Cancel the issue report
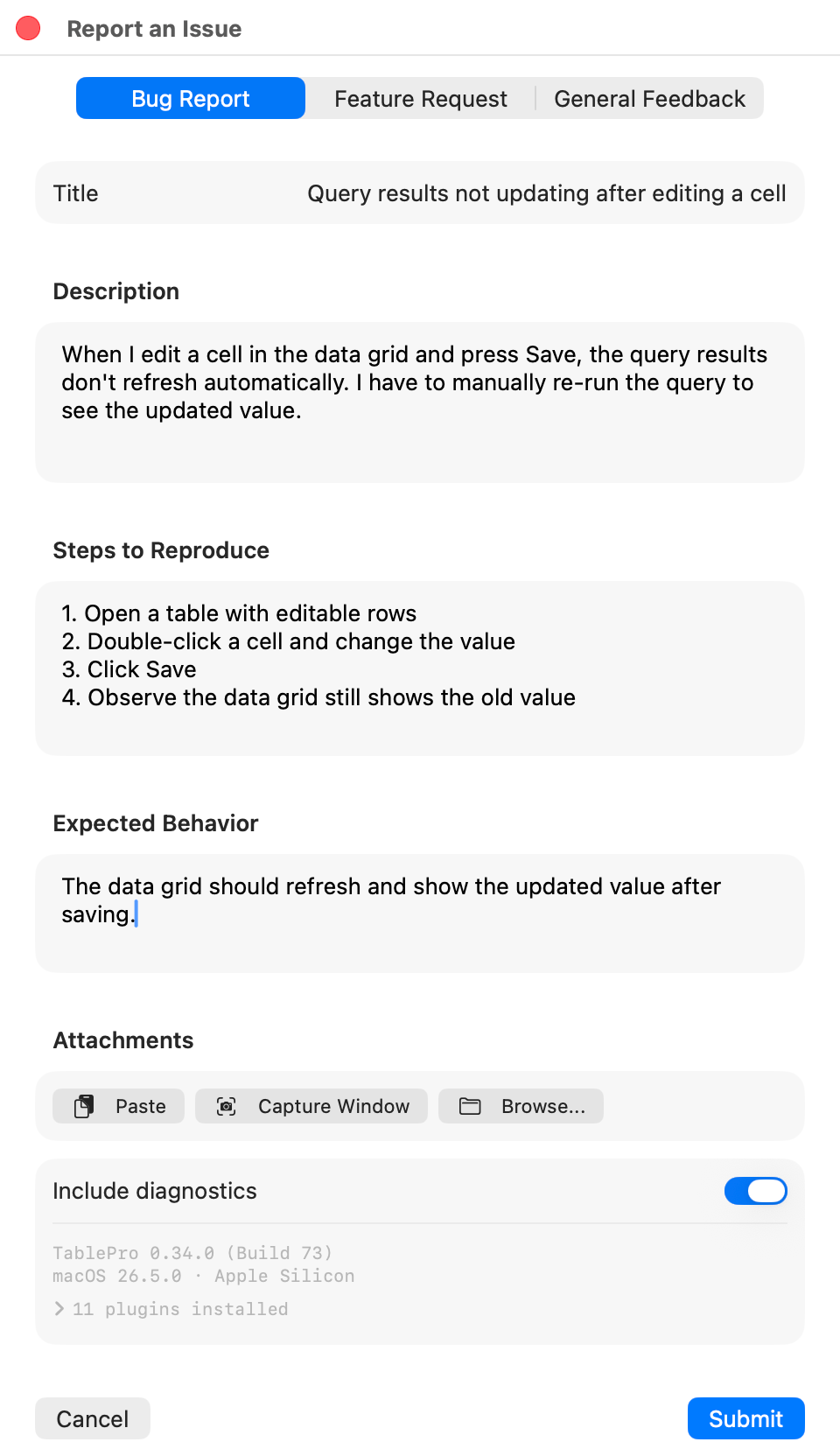 click(x=92, y=1418)
